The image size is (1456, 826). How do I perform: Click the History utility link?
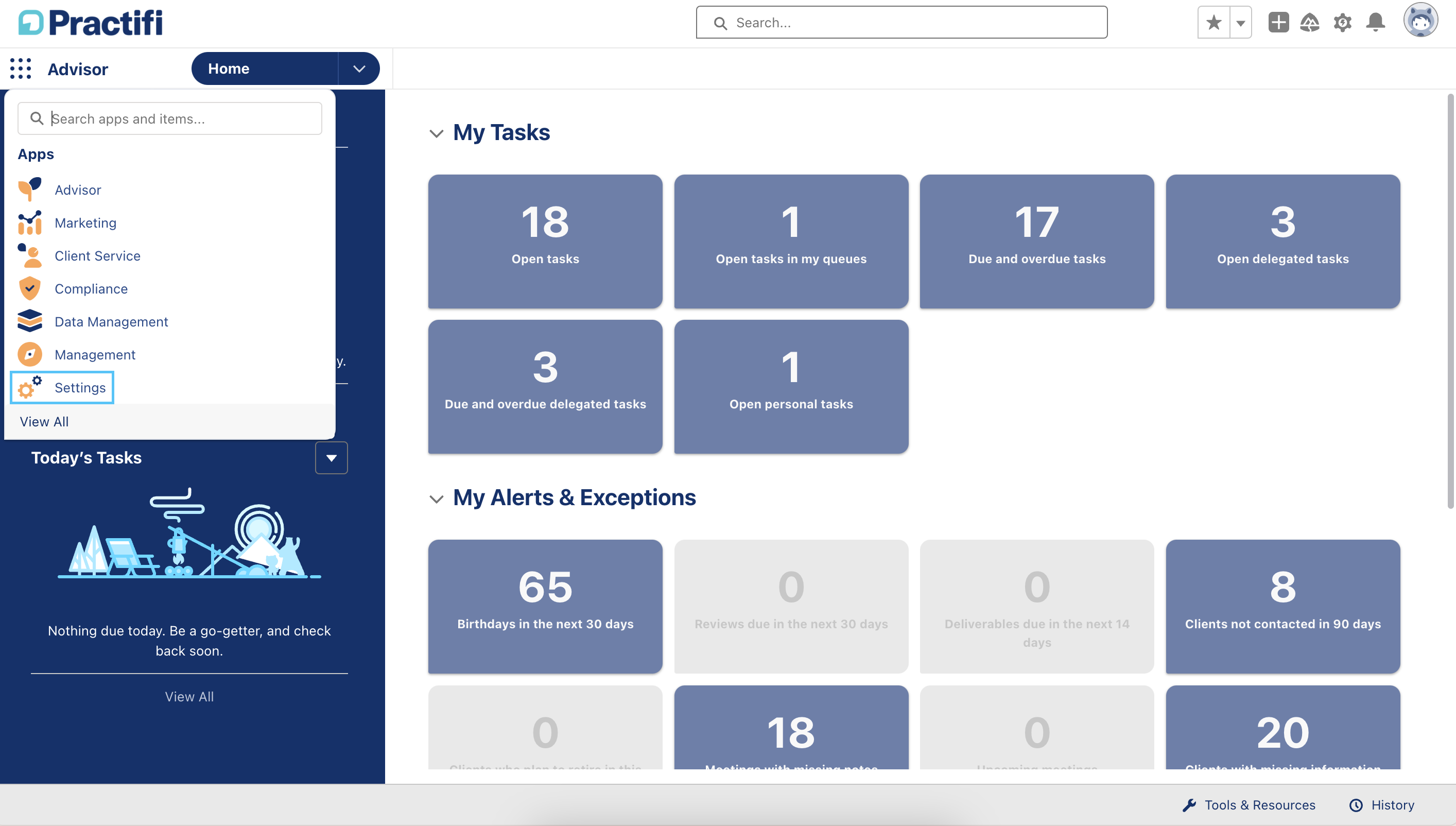coord(1382,805)
